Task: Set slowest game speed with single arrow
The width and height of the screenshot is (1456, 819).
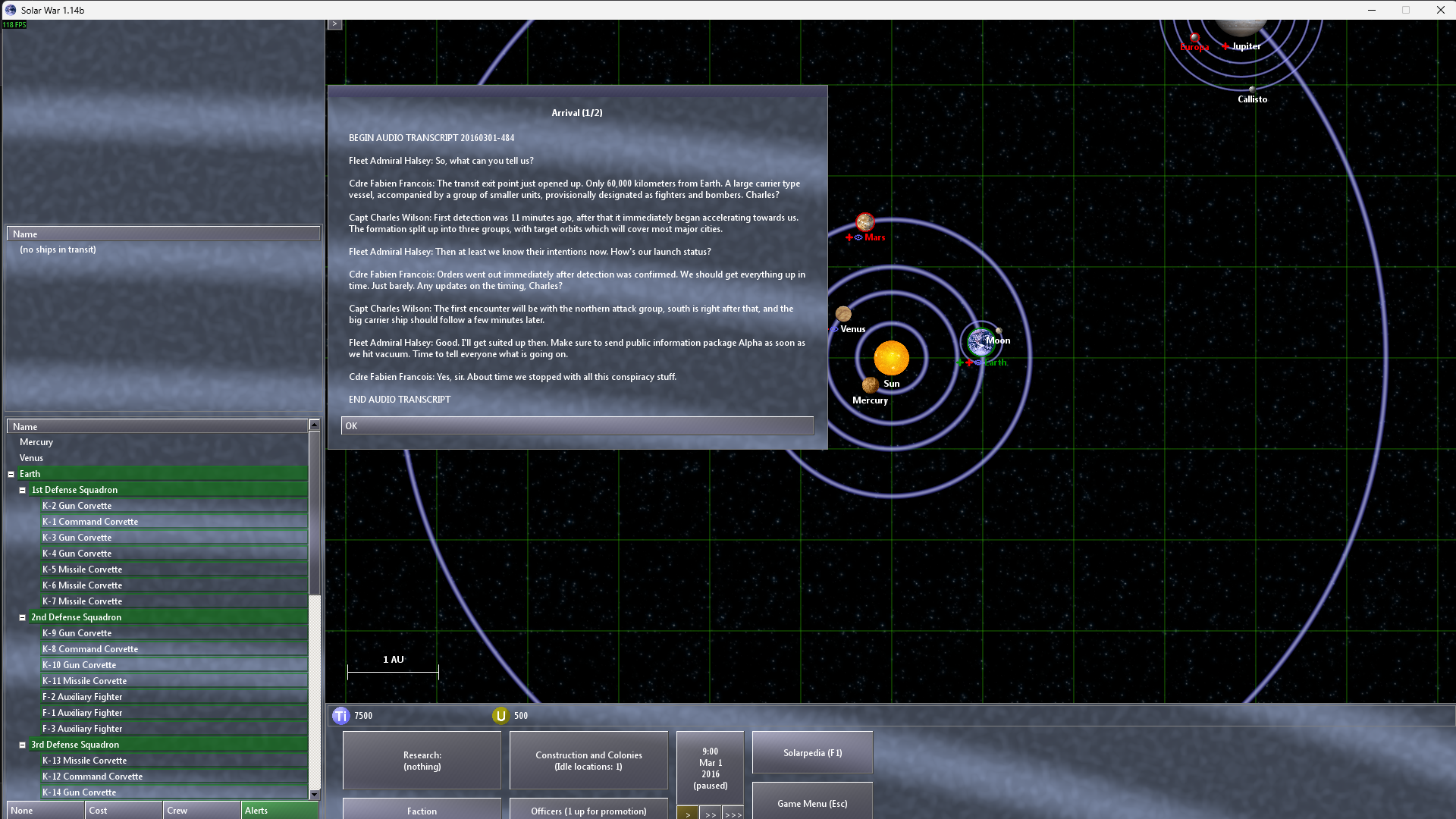Action: 688,814
